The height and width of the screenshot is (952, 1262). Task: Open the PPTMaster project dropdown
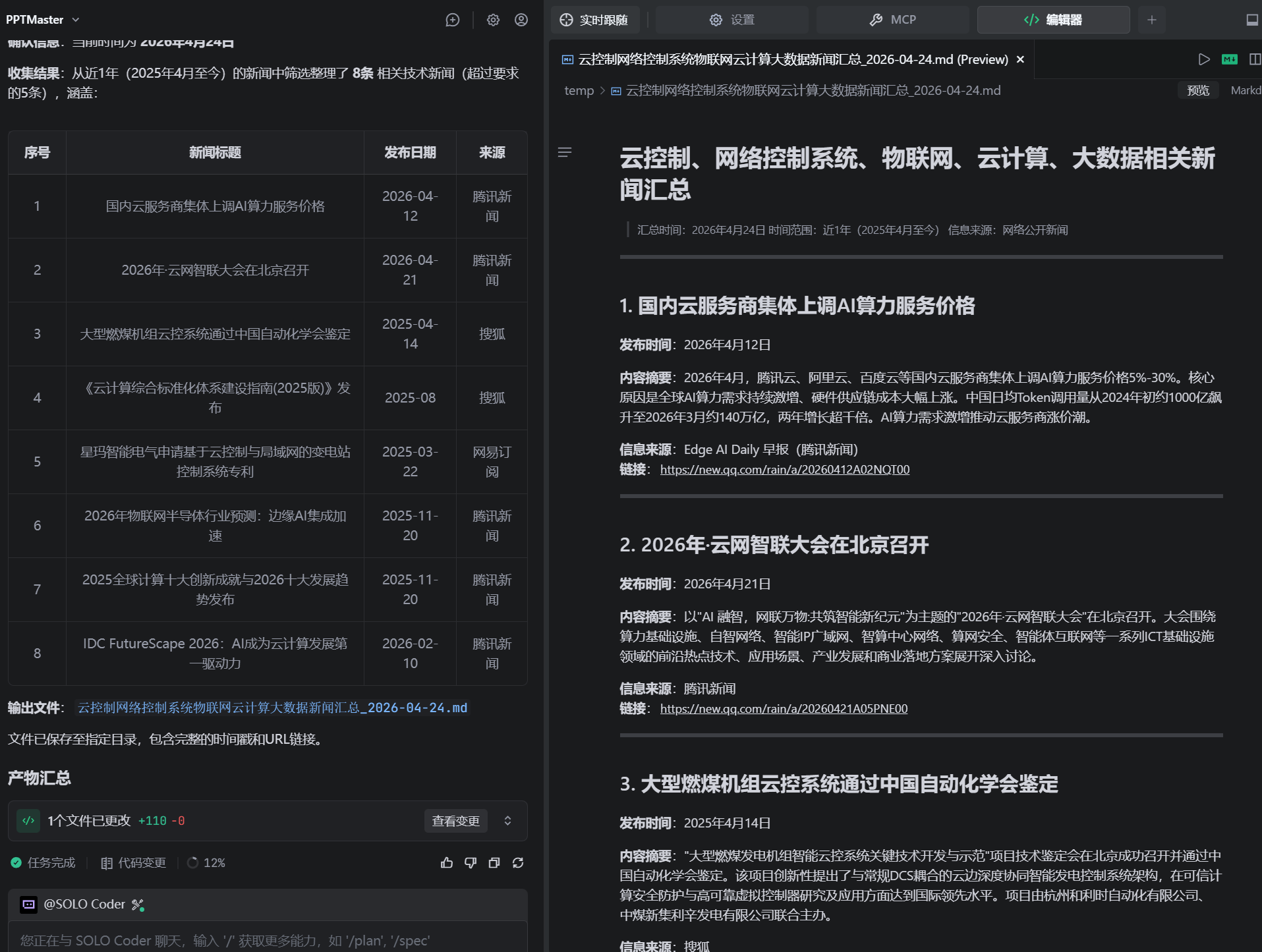[43, 20]
